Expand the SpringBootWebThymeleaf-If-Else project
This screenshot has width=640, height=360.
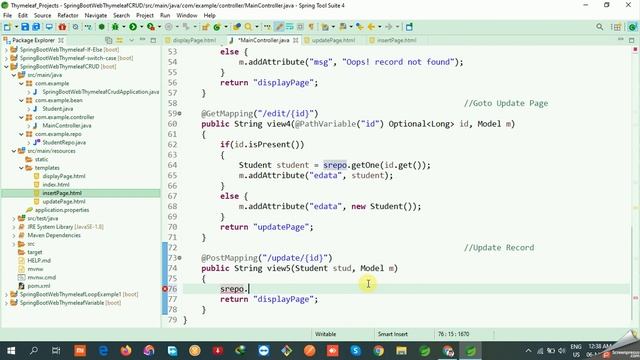(x=6, y=50)
